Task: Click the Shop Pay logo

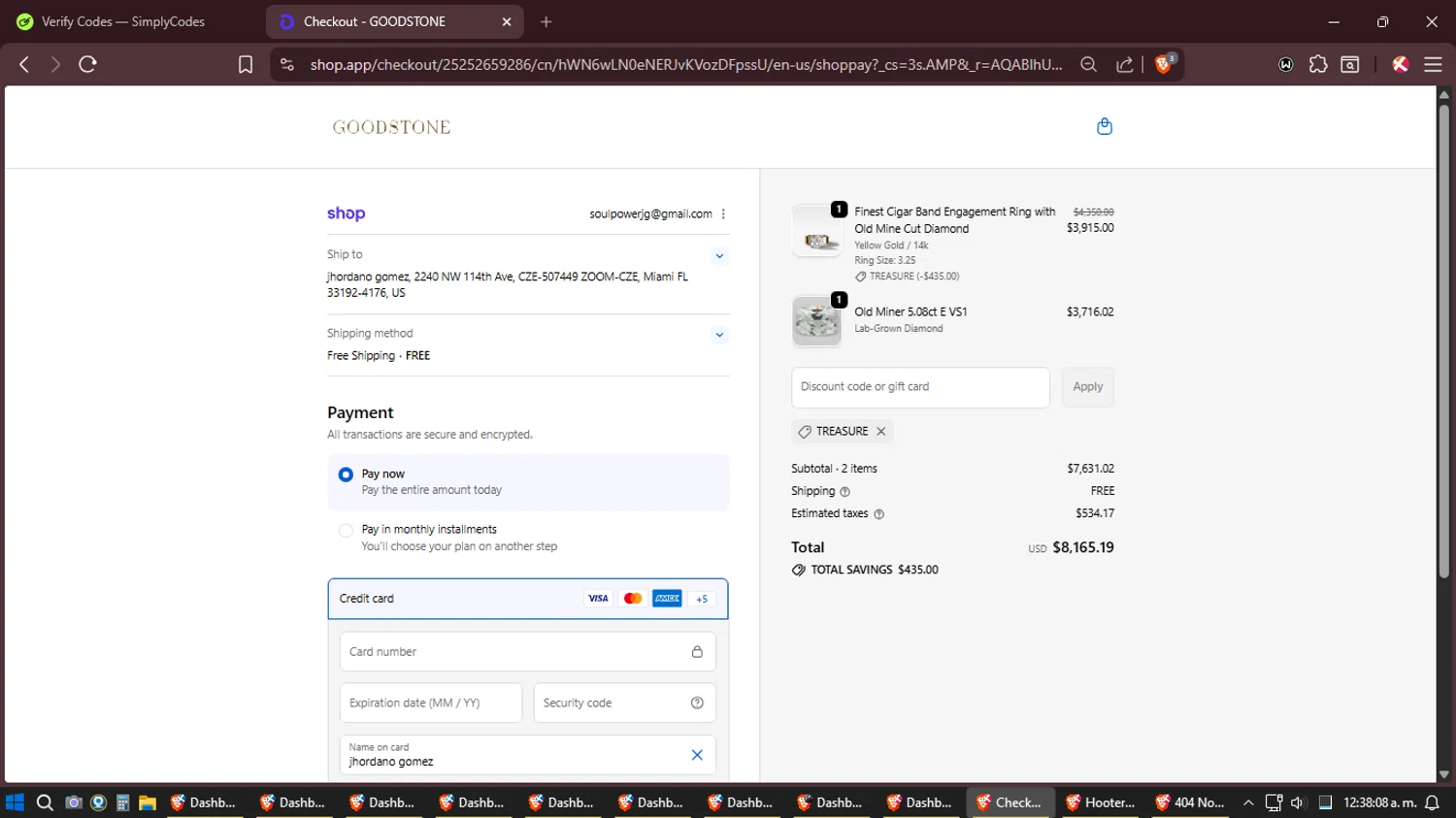Action: 346,213
